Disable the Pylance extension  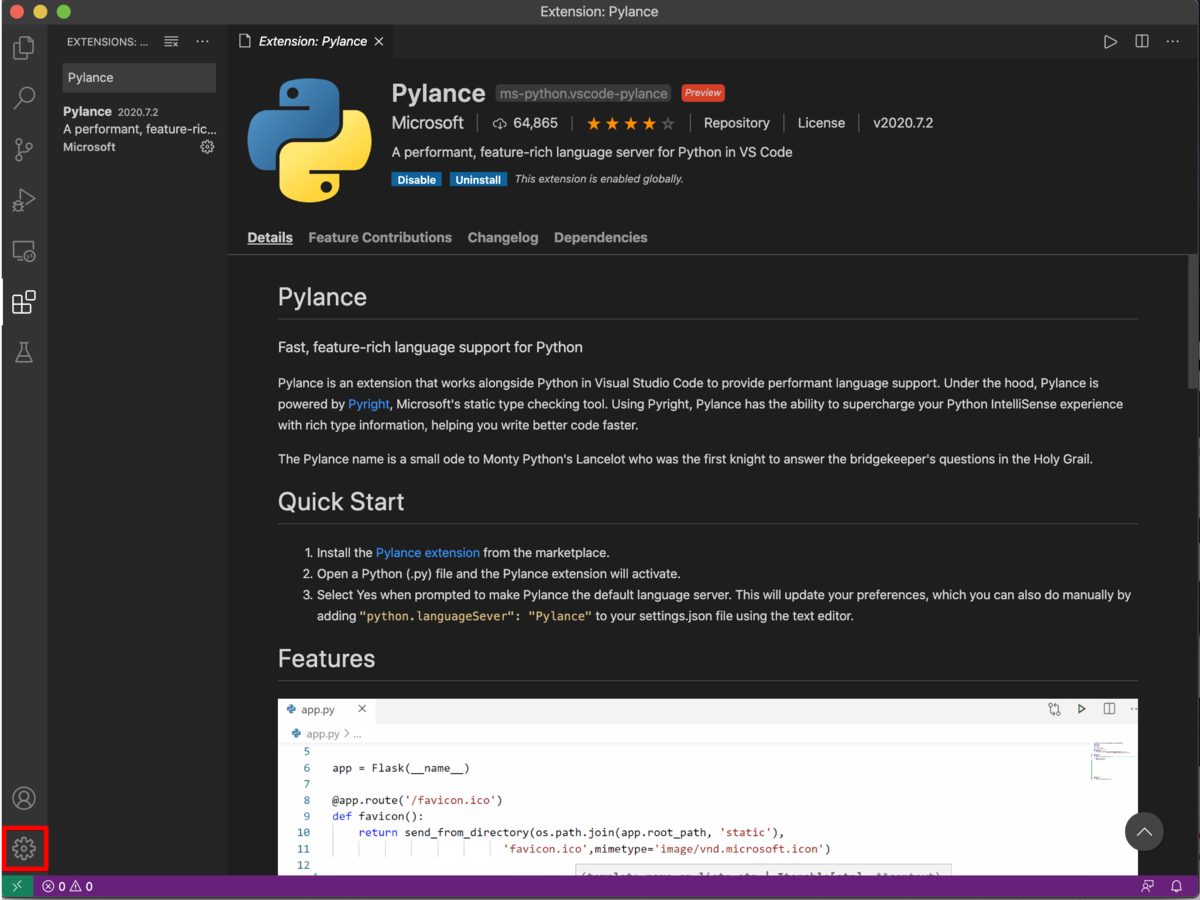pos(416,180)
